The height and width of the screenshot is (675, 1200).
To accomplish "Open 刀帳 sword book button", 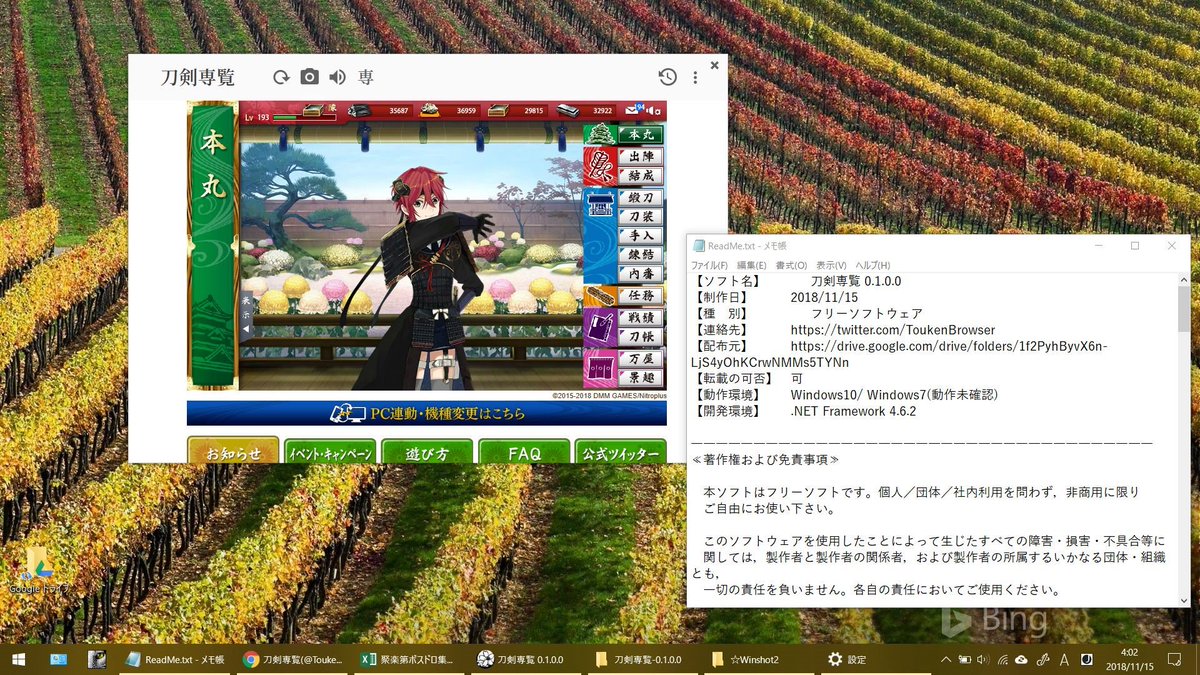I will coord(640,337).
